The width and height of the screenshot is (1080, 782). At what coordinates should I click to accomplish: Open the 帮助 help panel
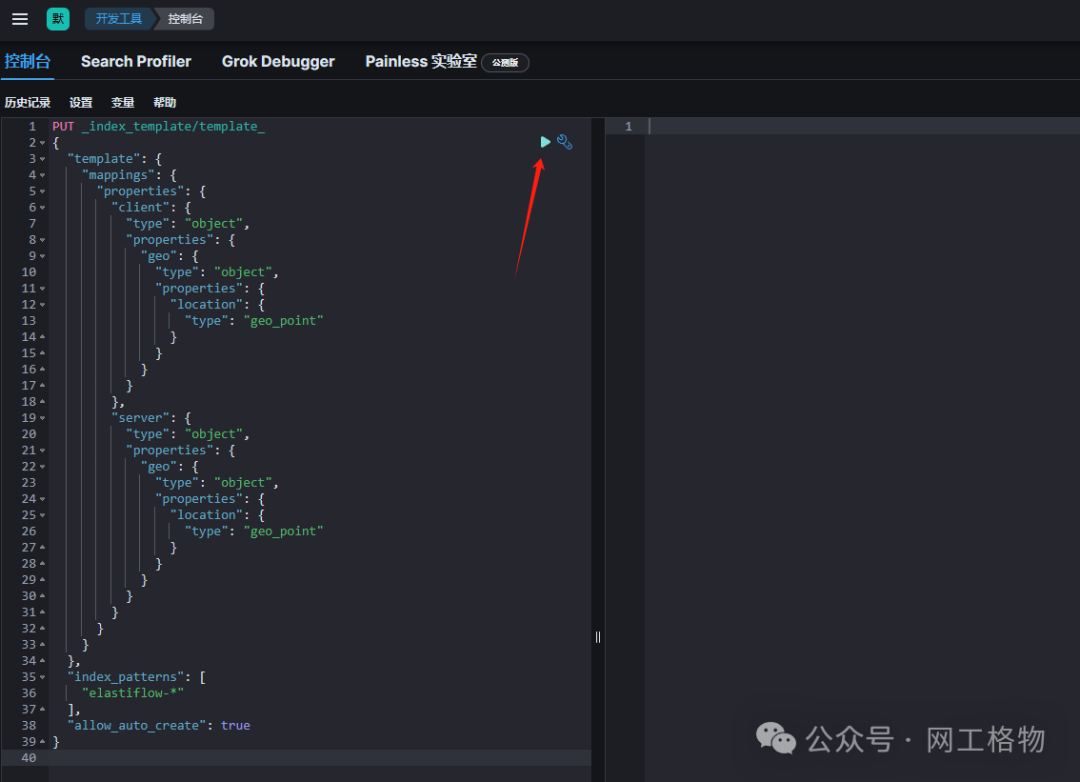tap(165, 102)
